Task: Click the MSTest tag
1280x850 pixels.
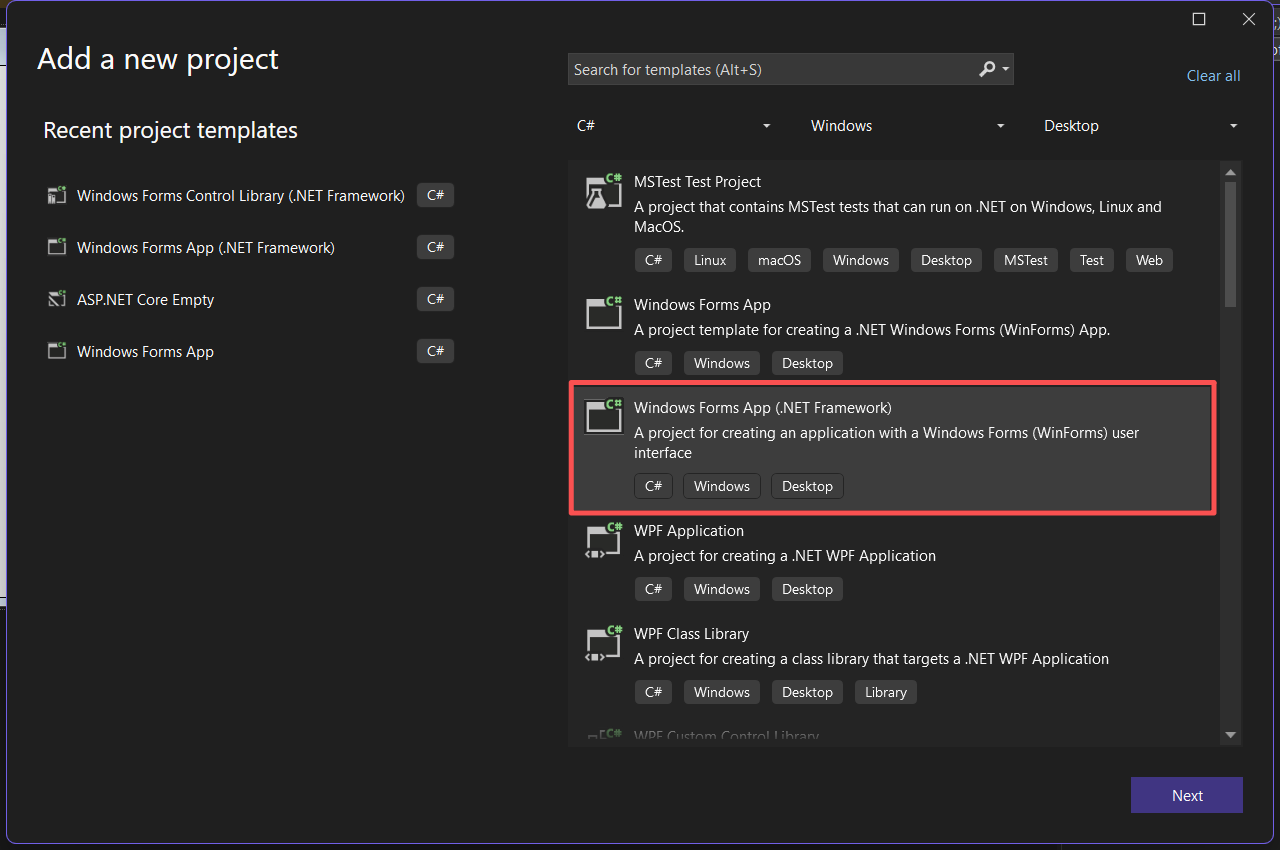Action: (1026, 260)
